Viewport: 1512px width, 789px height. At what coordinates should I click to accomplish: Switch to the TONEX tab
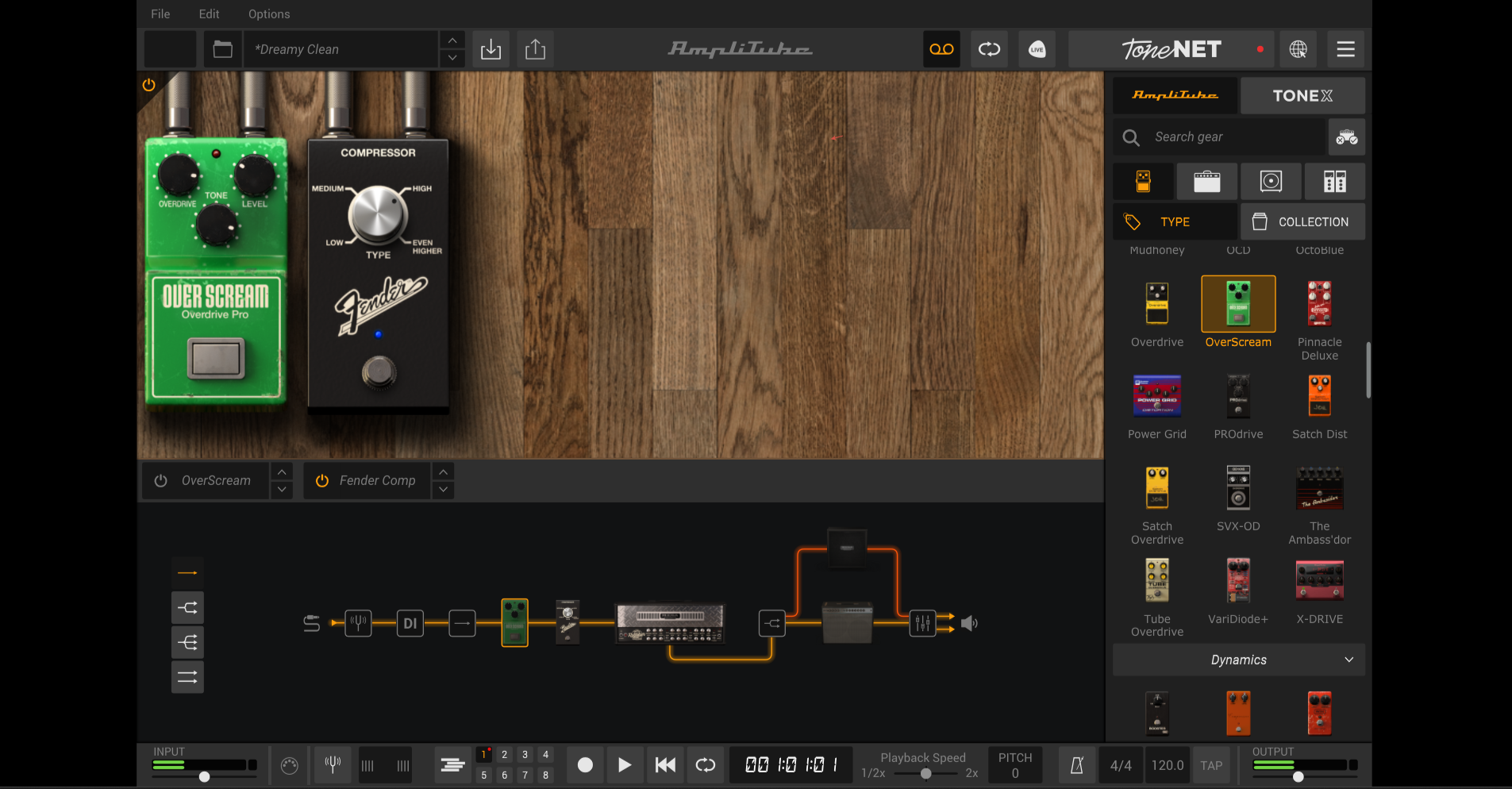1303,95
